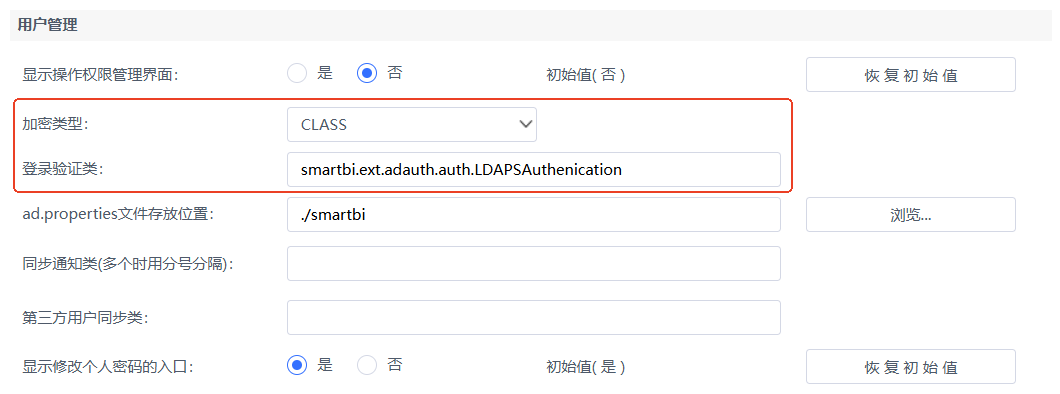This screenshot has width=1060, height=394.
Task: Select 是 for 显示修改个人密码的入口
Action: coord(297,366)
